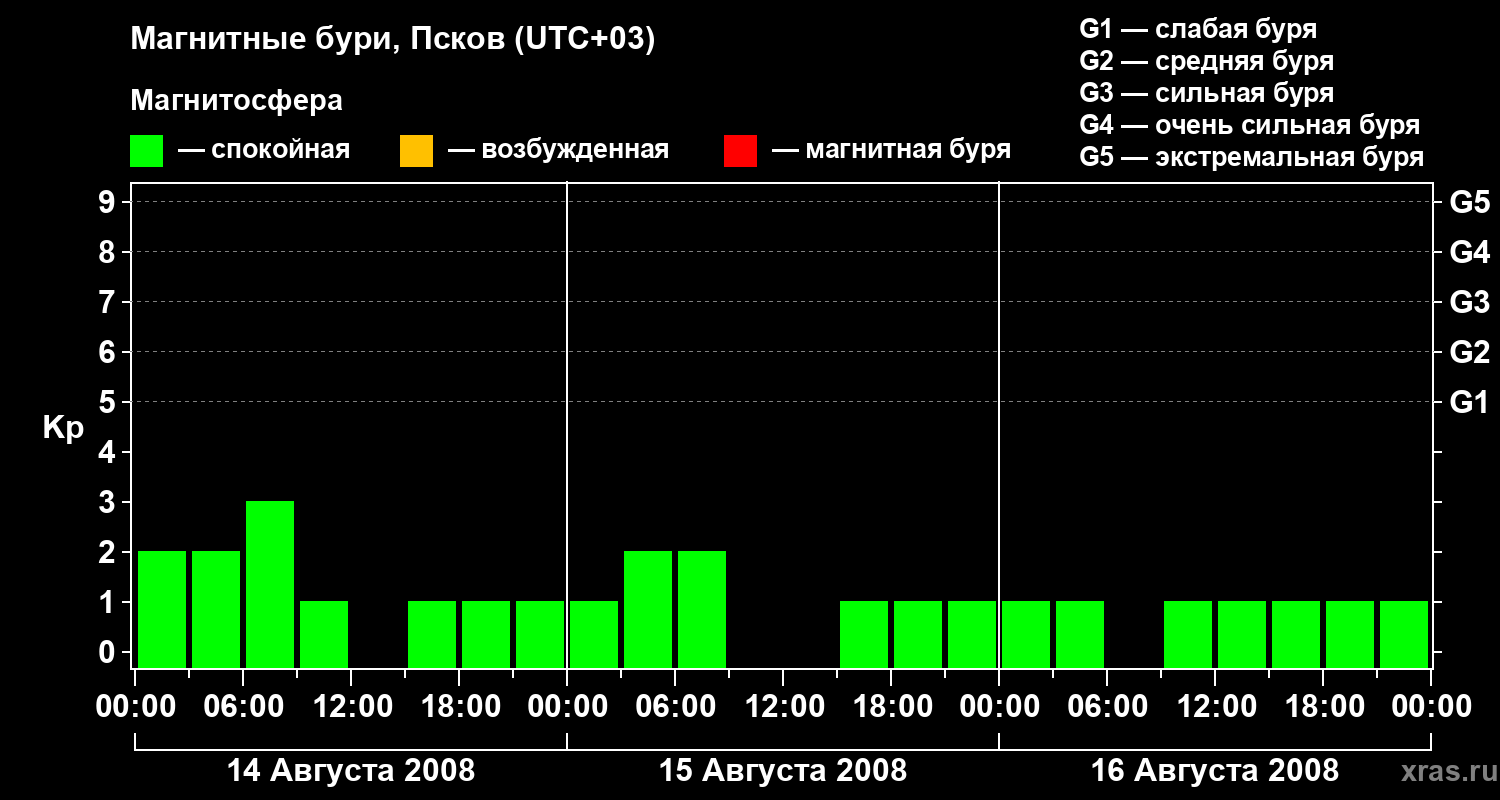Click the 15:00–18:00 bar on 16 August
1500x800 pixels.
(x=1296, y=634)
